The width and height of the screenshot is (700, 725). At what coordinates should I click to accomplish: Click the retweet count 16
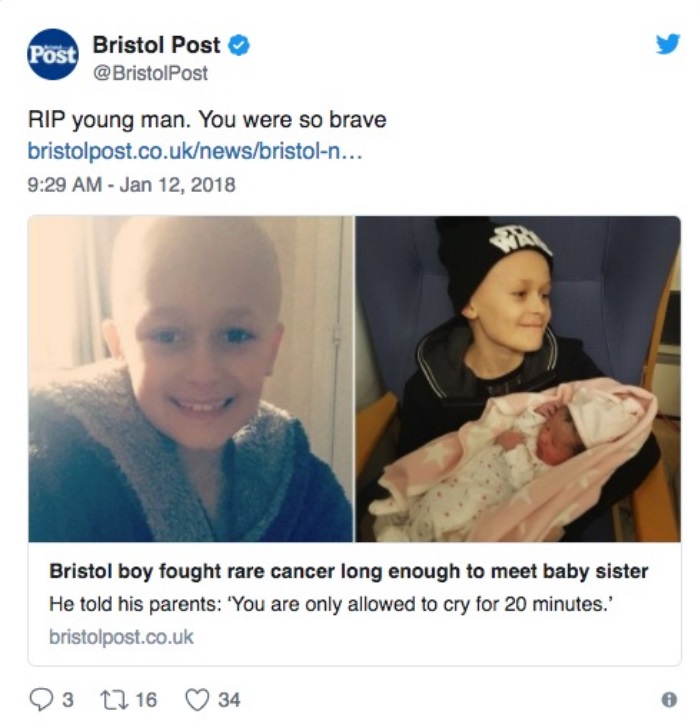[146, 700]
